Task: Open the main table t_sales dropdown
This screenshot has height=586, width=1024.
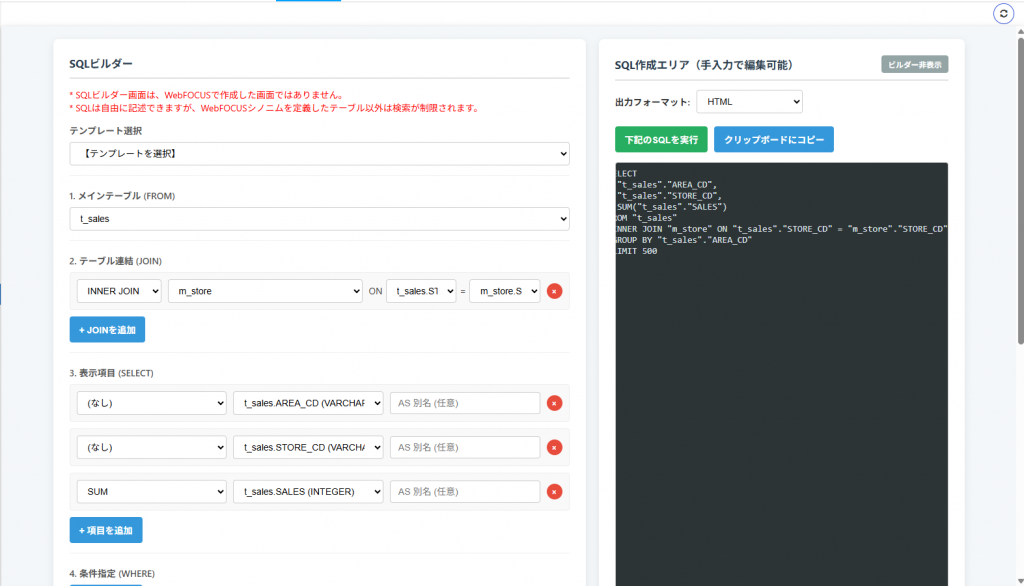Action: [319, 218]
